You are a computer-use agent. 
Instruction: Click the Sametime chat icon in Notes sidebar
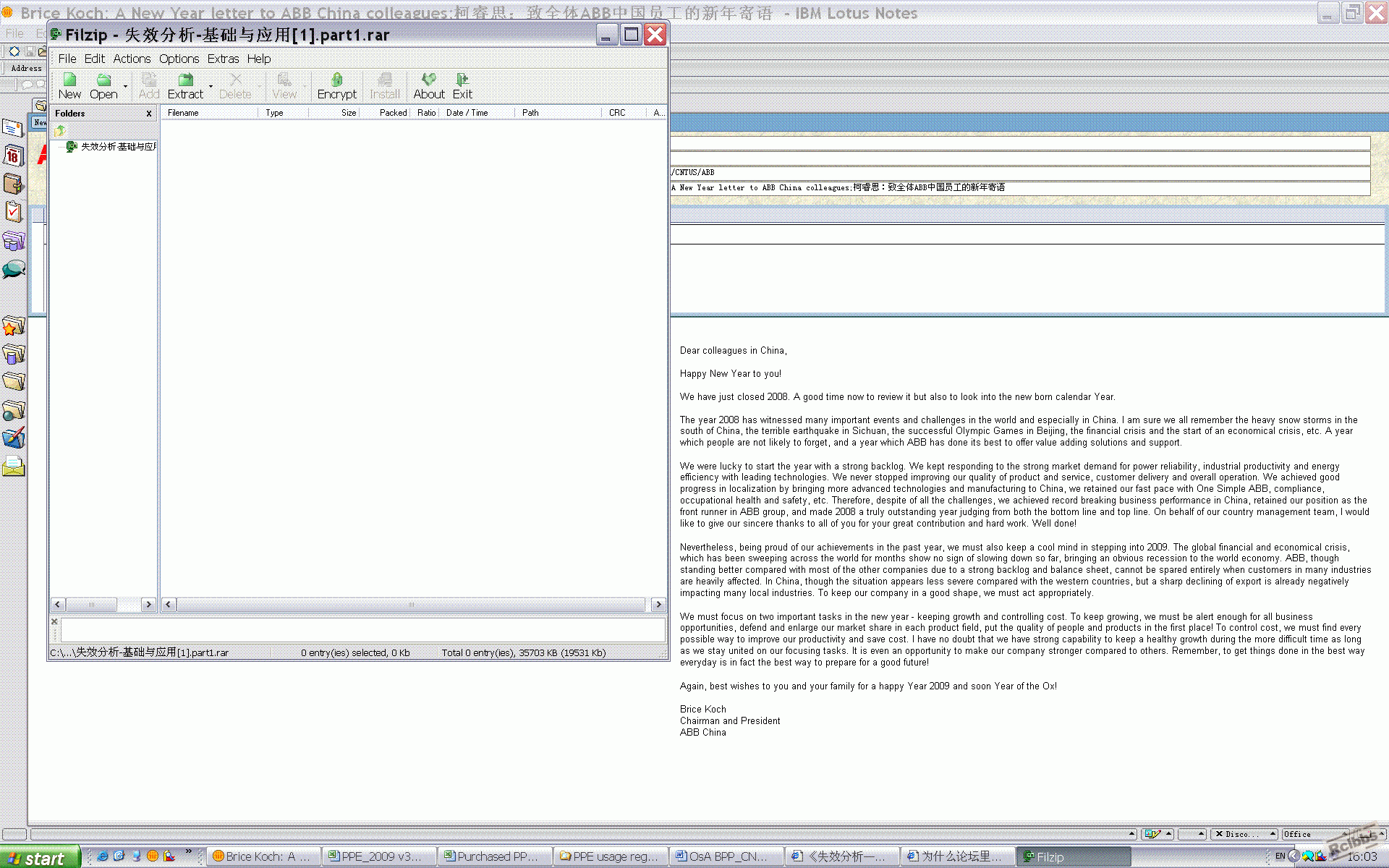13,270
